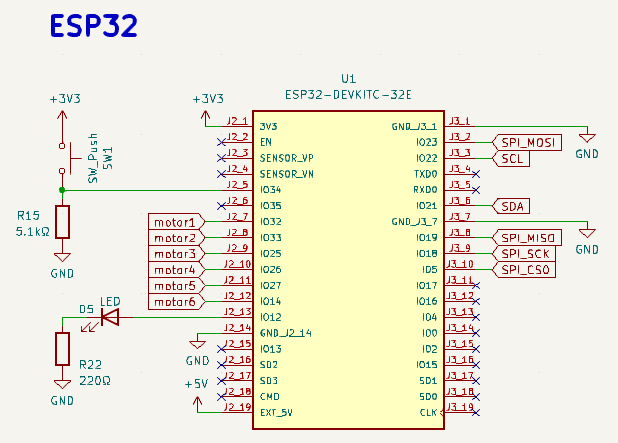This screenshot has height=443, width=618.
Task: Click the +5V power symbol at J2_19
Action: coord(197,401)
